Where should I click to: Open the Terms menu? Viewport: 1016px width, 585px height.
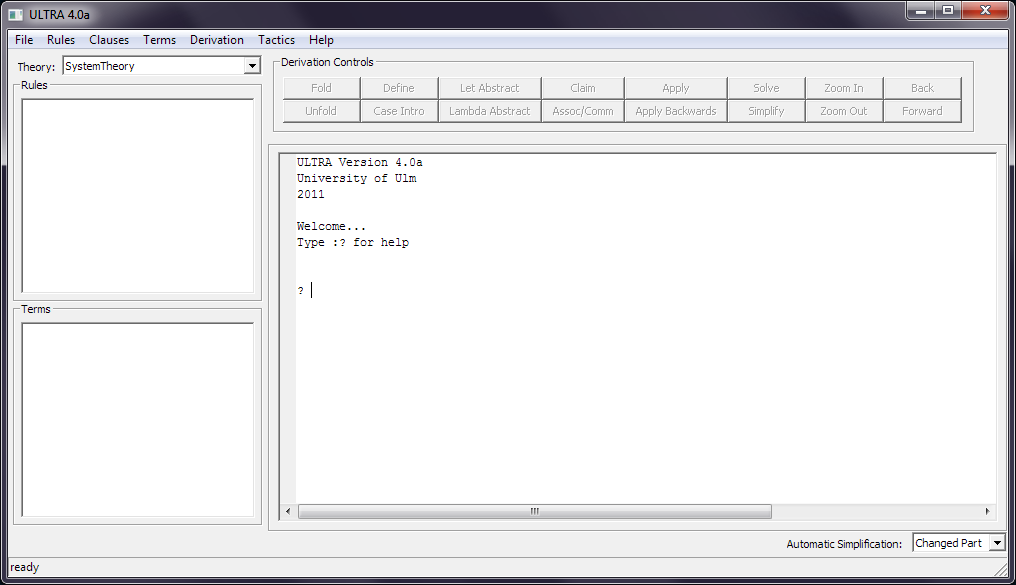pyautogui.click(x=159, y=40)
